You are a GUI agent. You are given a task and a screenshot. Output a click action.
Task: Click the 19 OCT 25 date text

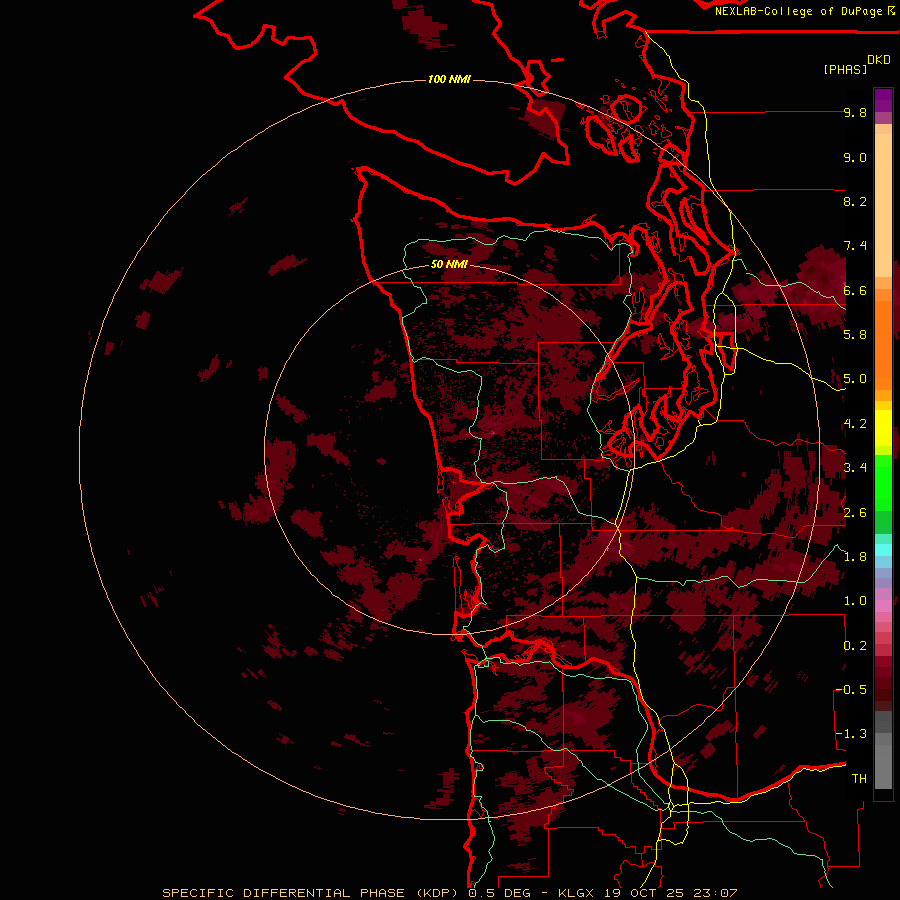[646, 893]
